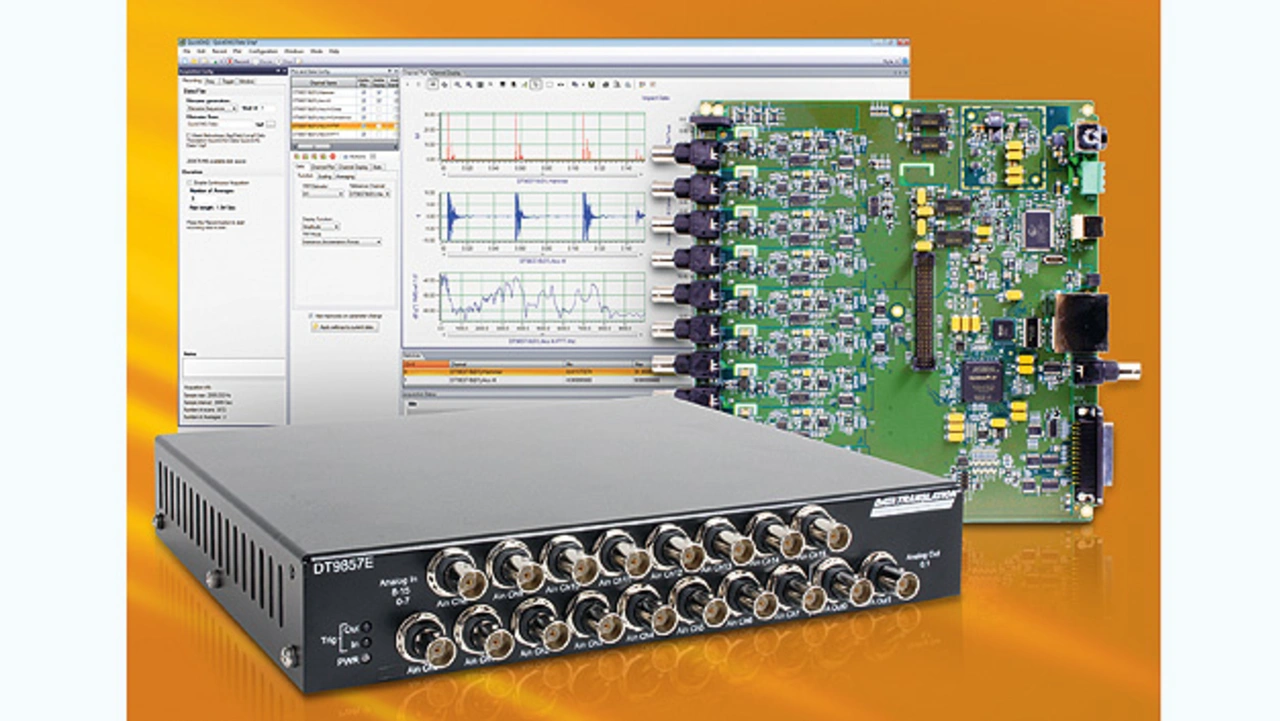Open the Filename generation dropdown

(208, 108)
